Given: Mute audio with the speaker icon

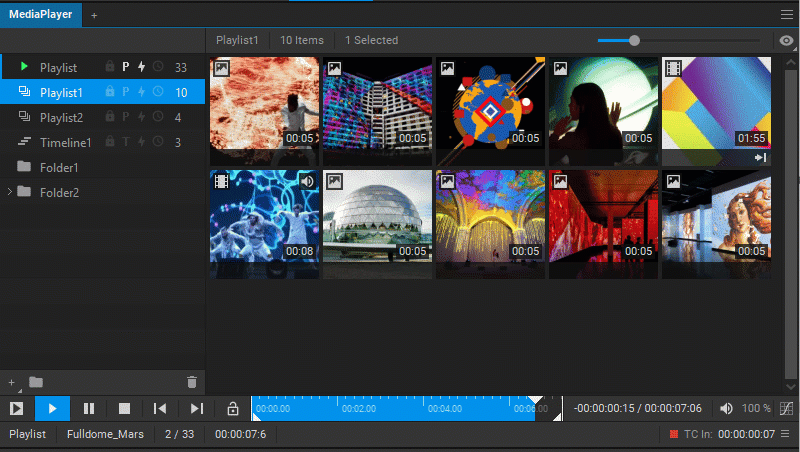Looking at the screenshot, I should pyautogui.click(x=726, y=408).
